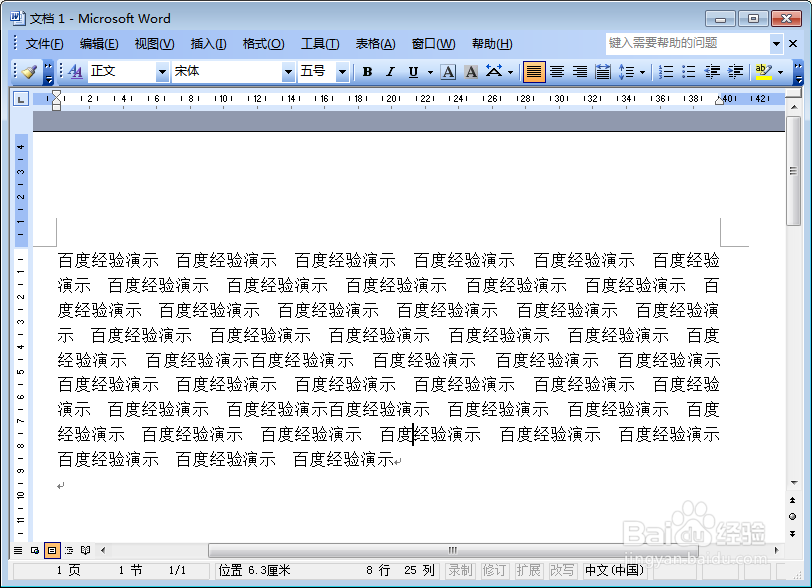Switch to Print Layout view icon
The height and width of the screenshot is (588, 812).
52,550
